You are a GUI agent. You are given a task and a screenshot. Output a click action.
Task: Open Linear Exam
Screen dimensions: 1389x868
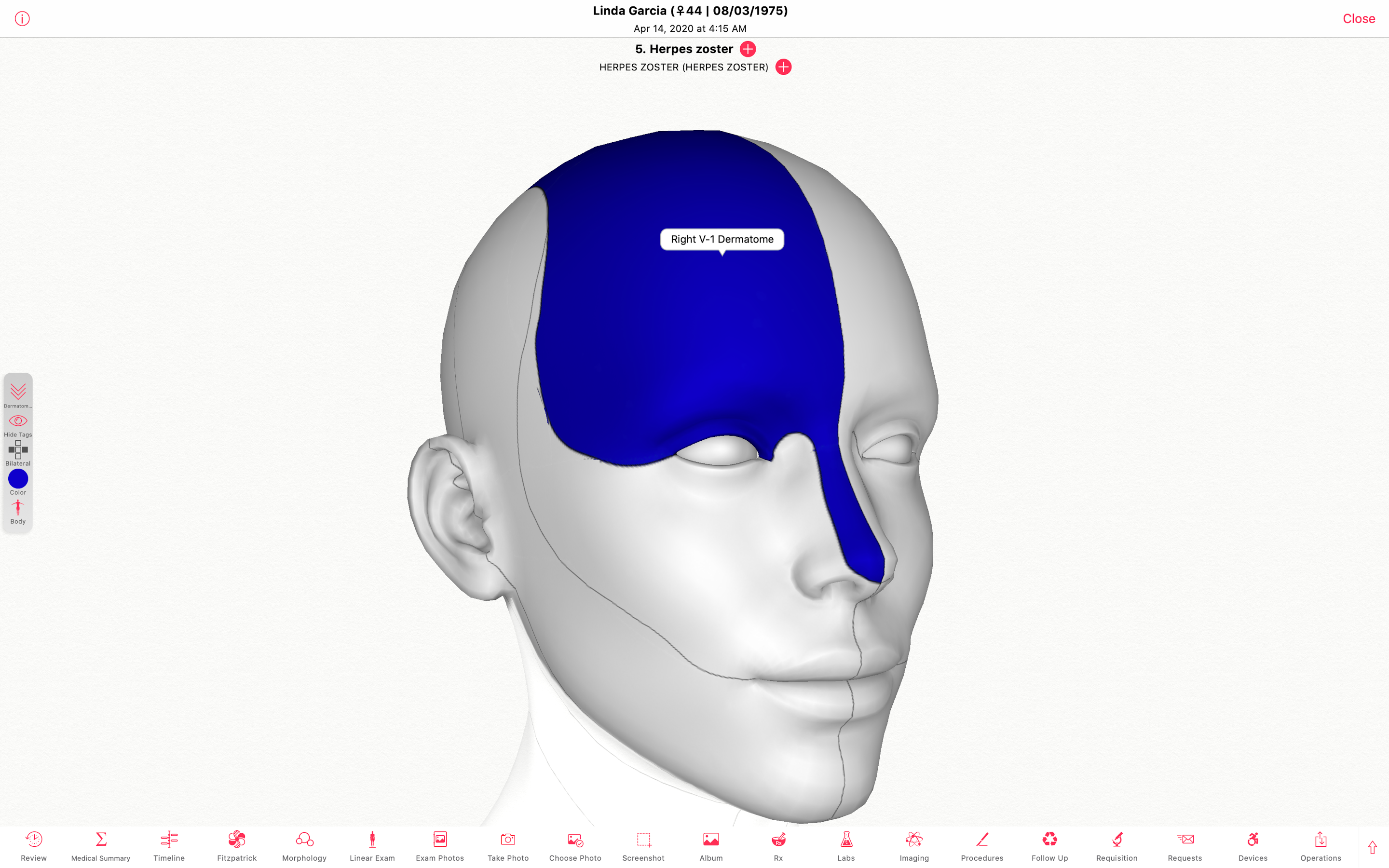coord(372,846)
